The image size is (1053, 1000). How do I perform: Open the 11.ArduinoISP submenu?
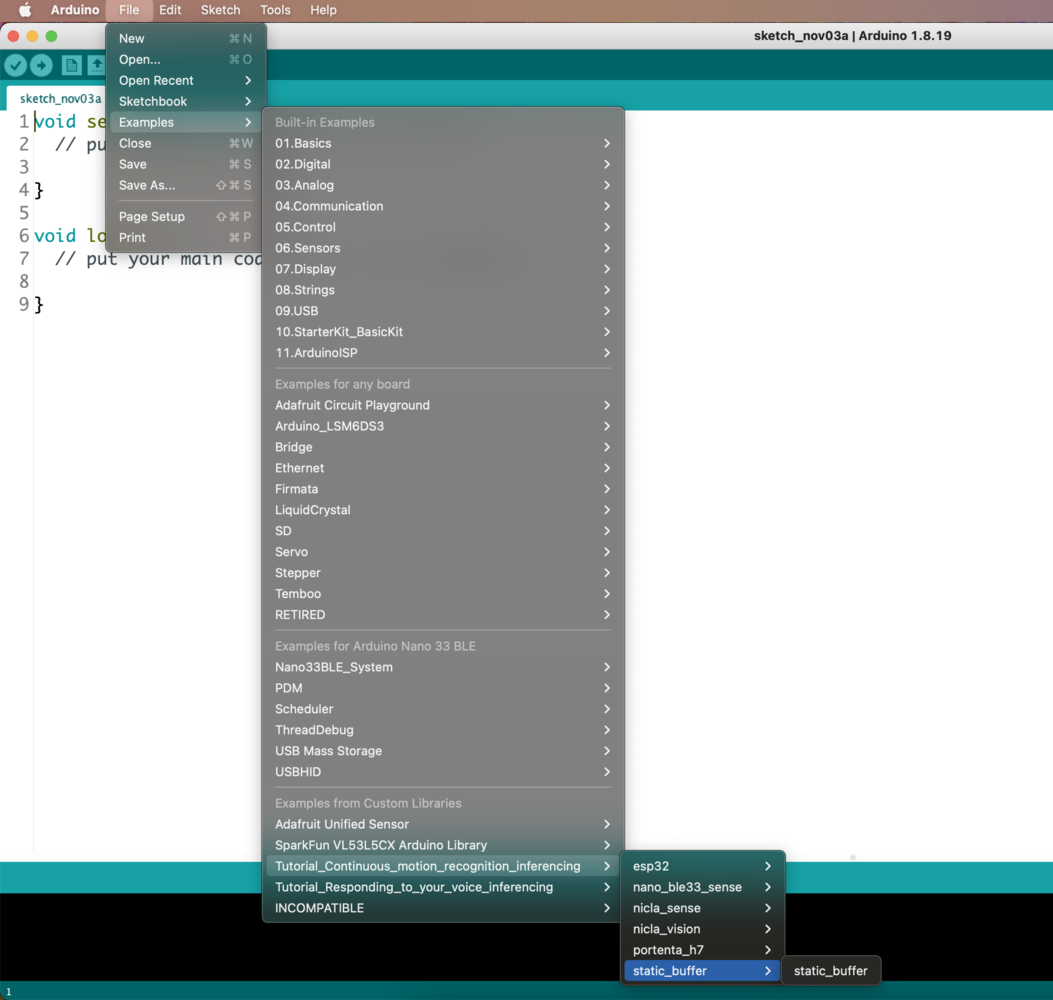443,353
